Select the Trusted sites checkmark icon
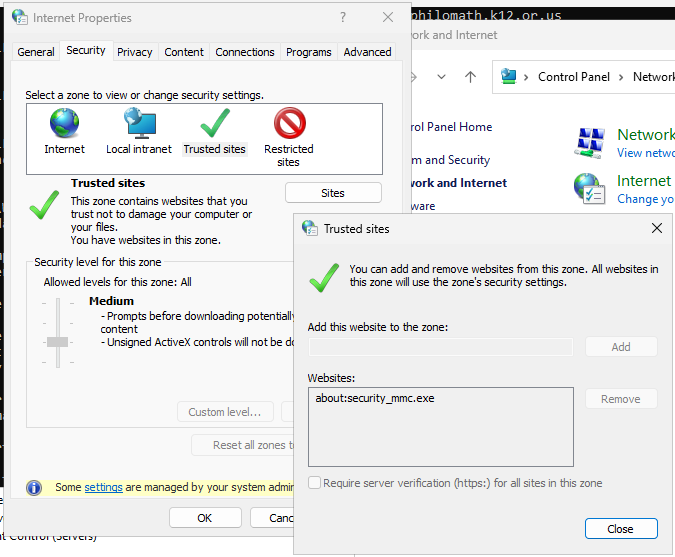Image resolution: width=675 pixels, height=557 pixels. point(214,124)
